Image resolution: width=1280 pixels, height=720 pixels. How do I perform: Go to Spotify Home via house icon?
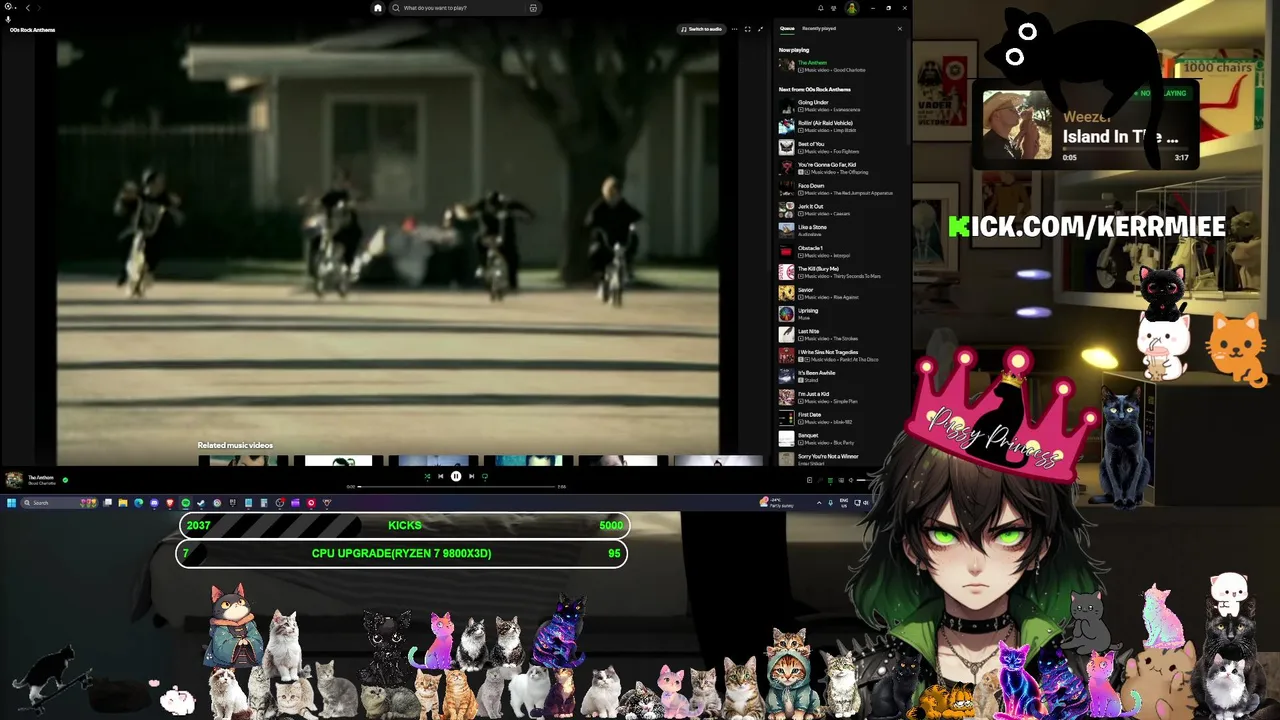pyautogui.click(x=377, y=8)
